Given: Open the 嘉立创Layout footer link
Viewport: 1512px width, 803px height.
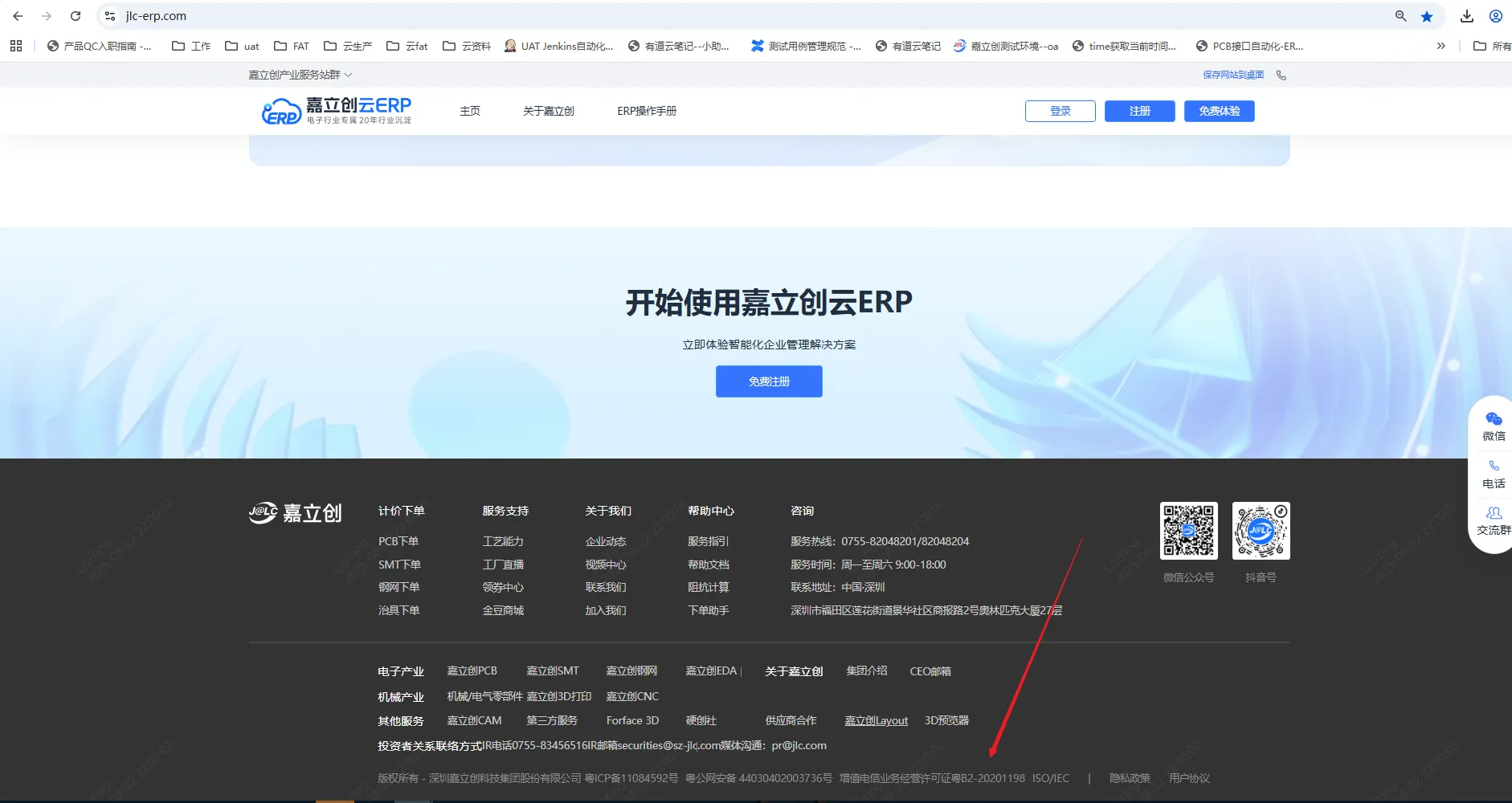Looking at the screenshot, I should tap(876, 720).
